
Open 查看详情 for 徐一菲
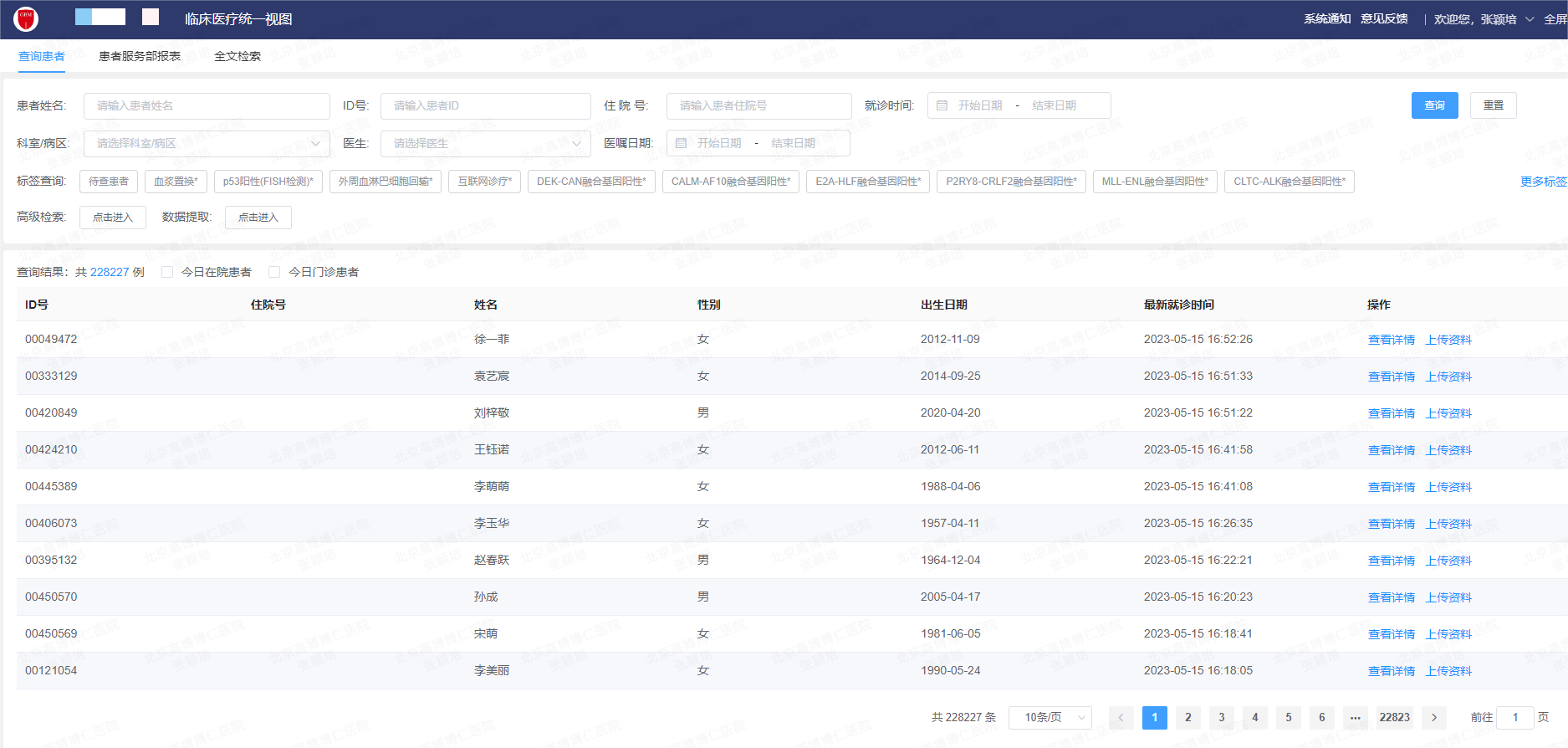(1392, 340)
